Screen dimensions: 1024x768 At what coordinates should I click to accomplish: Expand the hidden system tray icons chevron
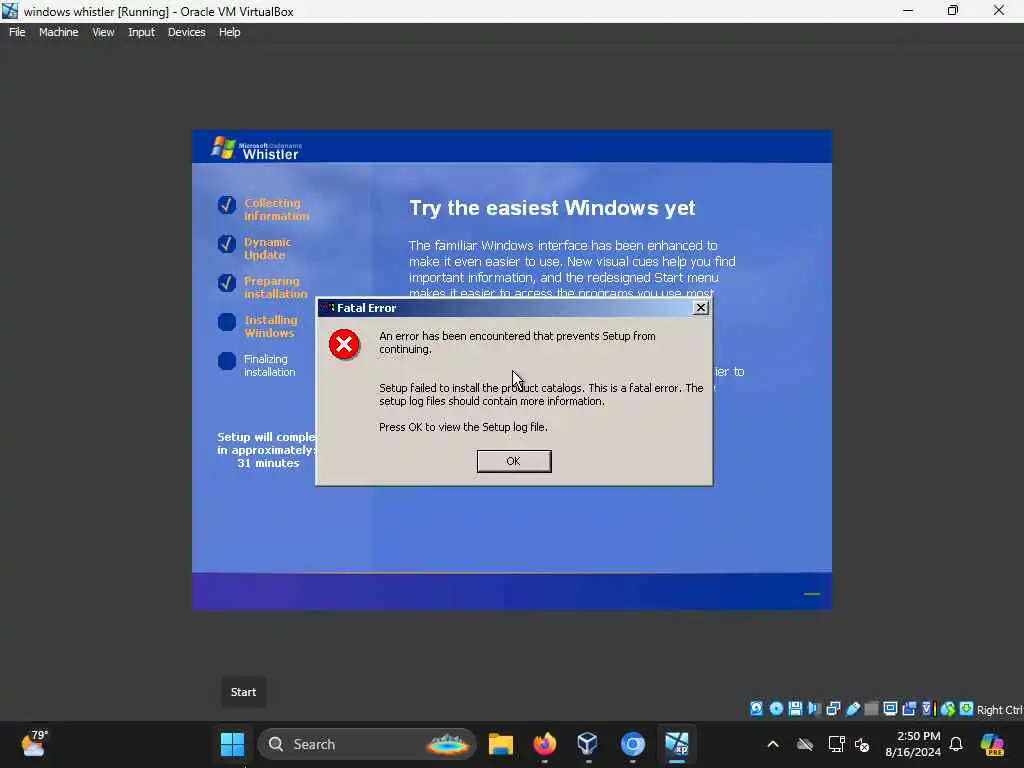pos(773,744)
